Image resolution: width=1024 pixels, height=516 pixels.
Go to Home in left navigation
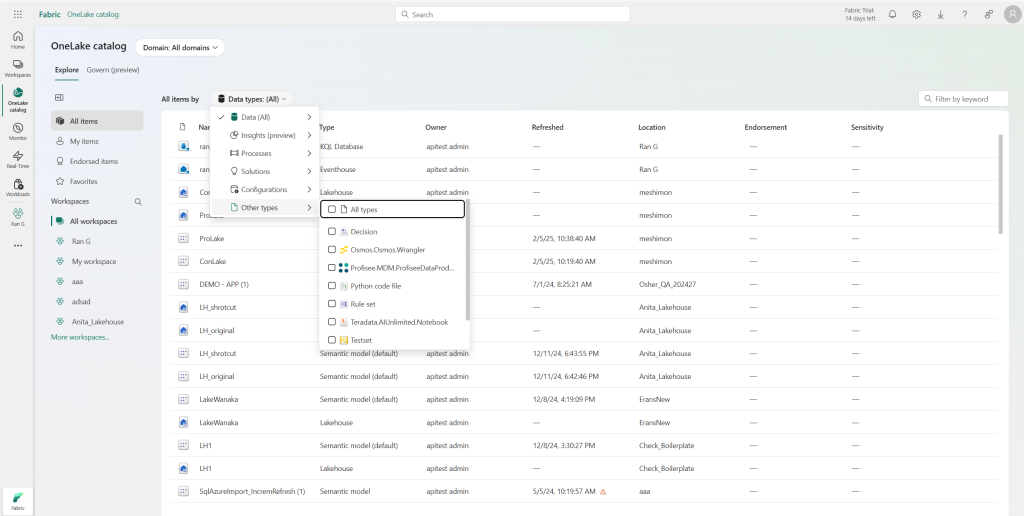click(x=18, y=40)
